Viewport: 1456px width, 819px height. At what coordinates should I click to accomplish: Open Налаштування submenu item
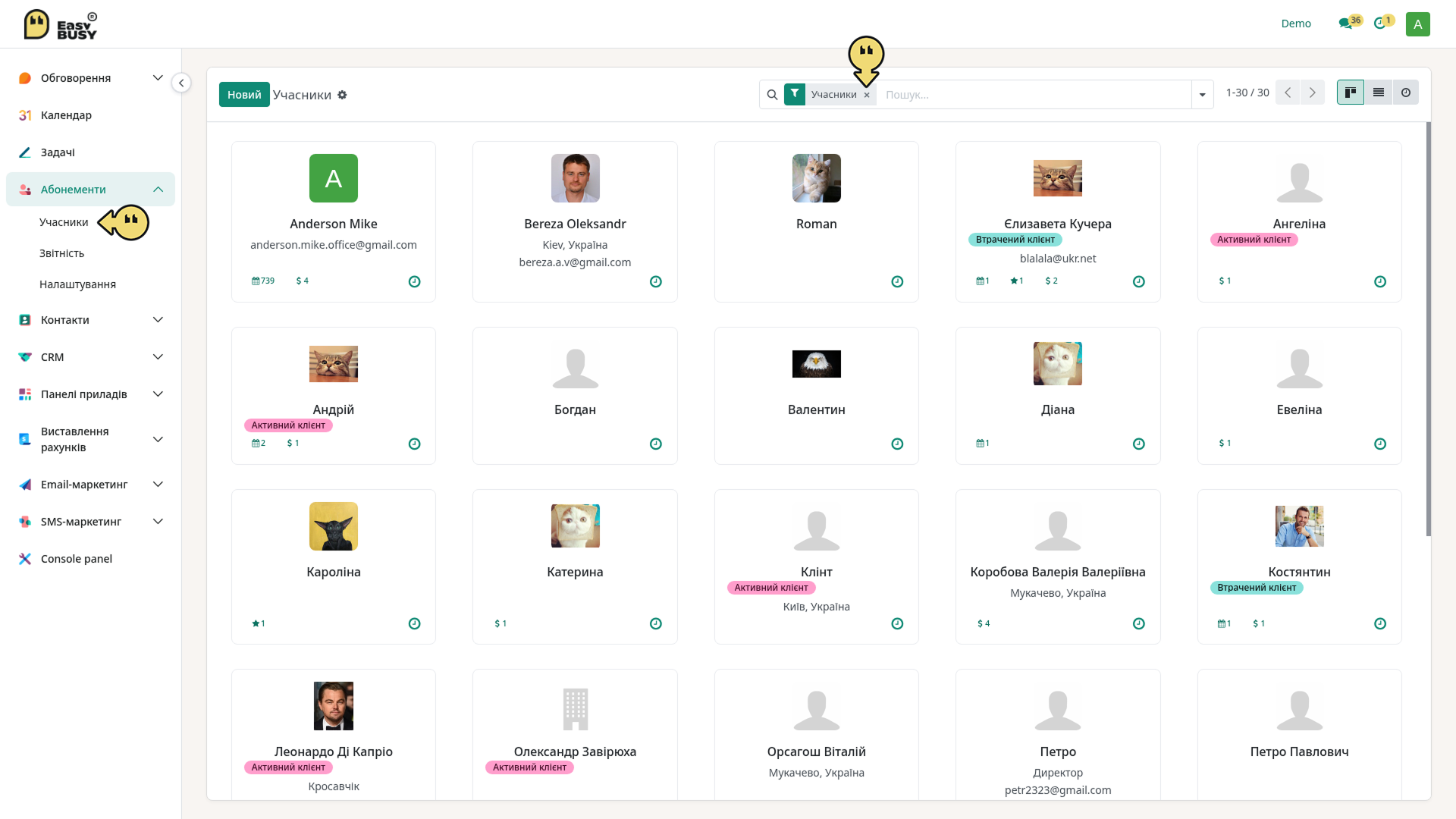point(77,284)
